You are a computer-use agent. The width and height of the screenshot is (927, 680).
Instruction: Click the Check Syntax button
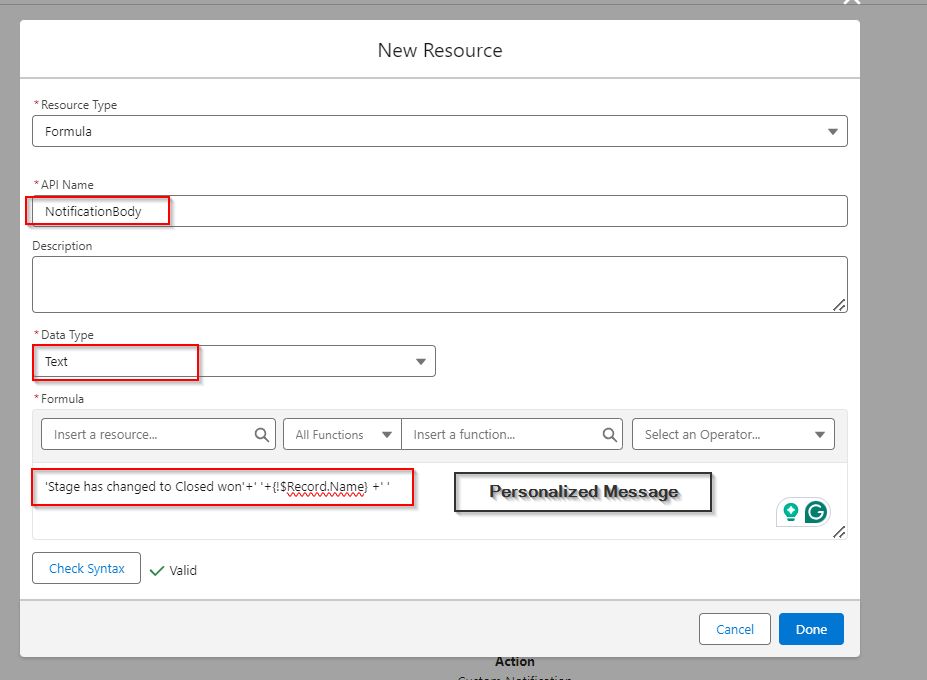[86, 567]
